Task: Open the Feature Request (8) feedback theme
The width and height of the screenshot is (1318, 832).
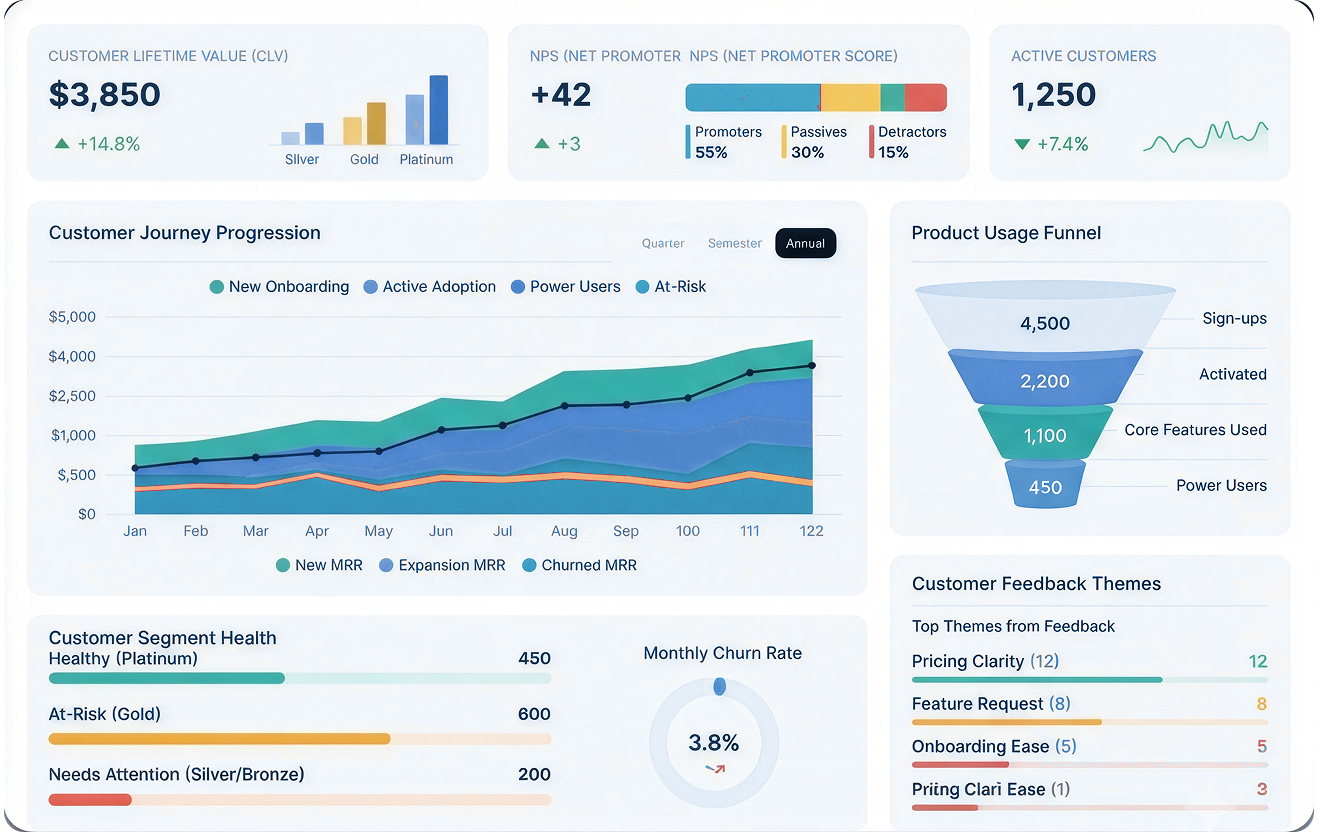Action: (x=1089, y=709)
